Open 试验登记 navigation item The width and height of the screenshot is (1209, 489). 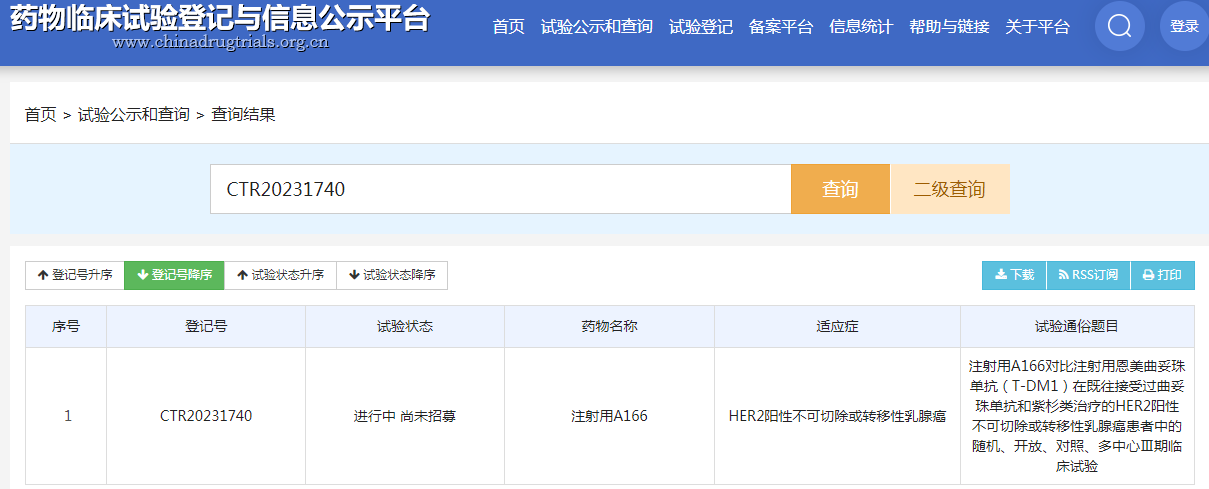pyautogui.click(x=701, y=27)
